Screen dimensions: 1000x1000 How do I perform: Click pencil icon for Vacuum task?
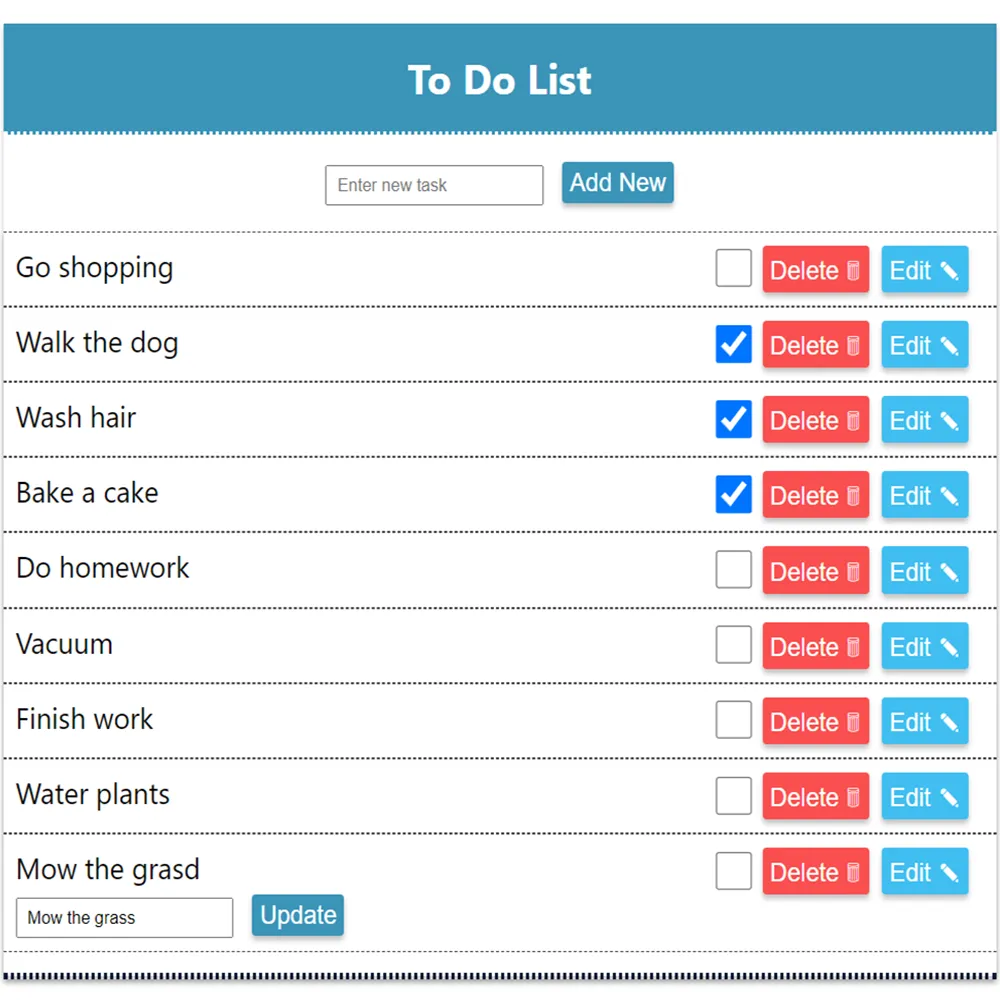coord(949,647)
